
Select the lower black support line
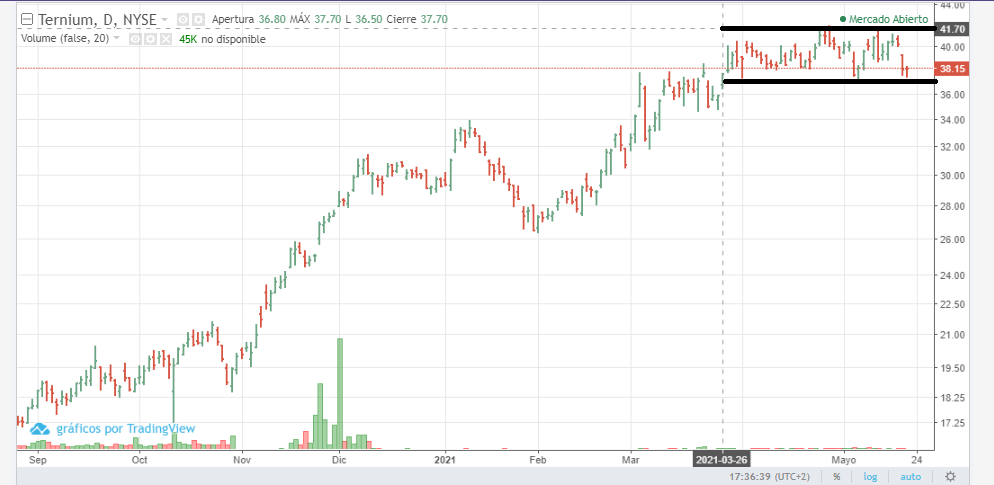tap(828, 81)
